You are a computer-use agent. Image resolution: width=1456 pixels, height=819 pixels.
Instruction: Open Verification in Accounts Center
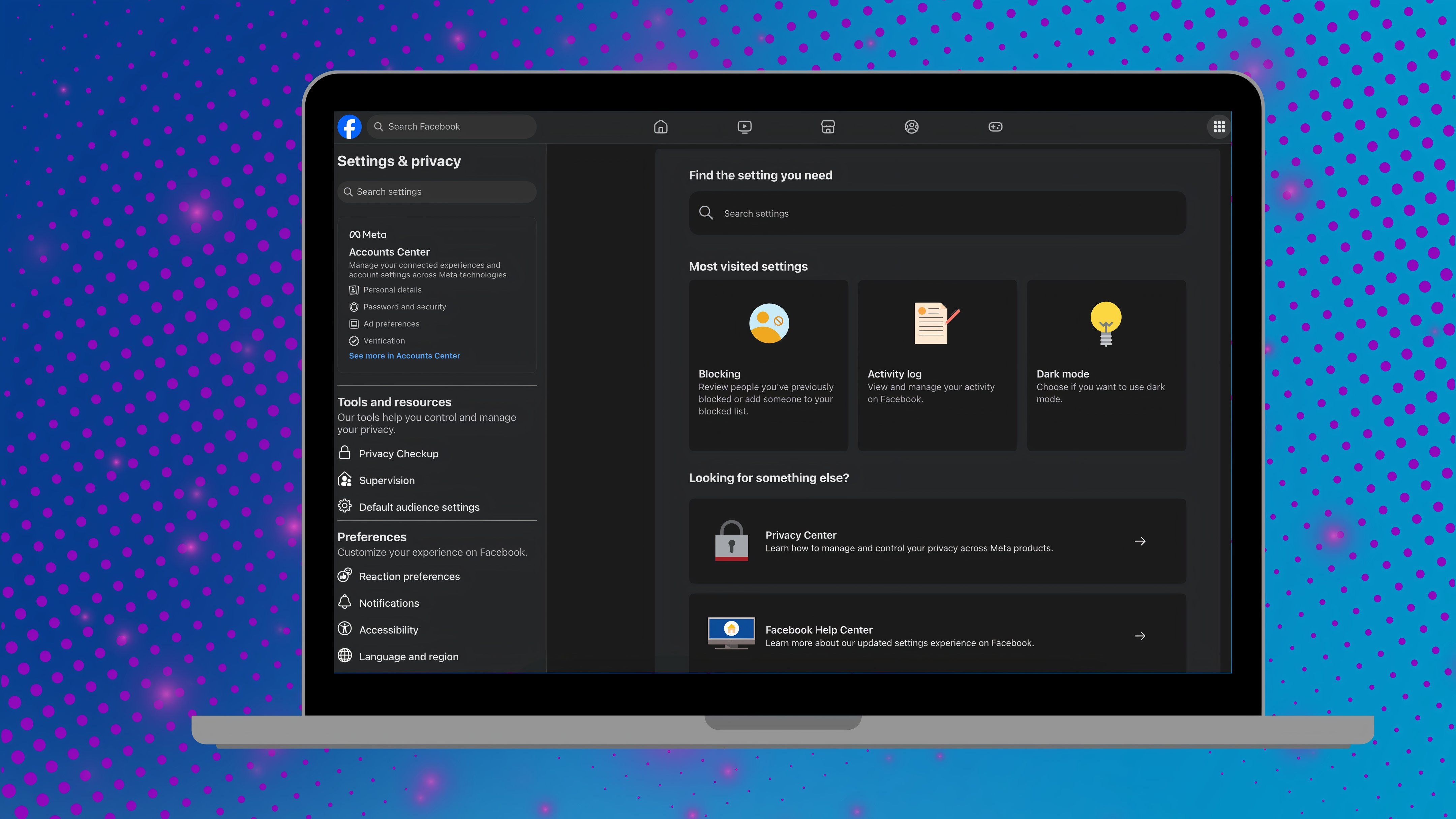click(x=377, y=341)
